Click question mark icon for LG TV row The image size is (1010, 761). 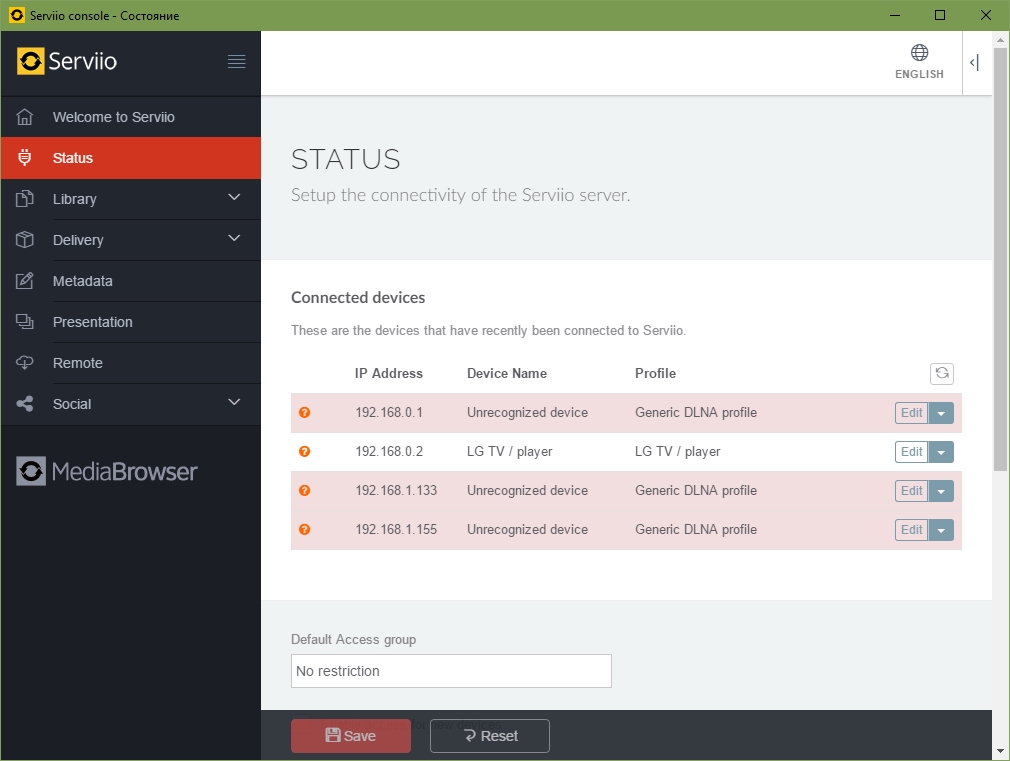305,451
